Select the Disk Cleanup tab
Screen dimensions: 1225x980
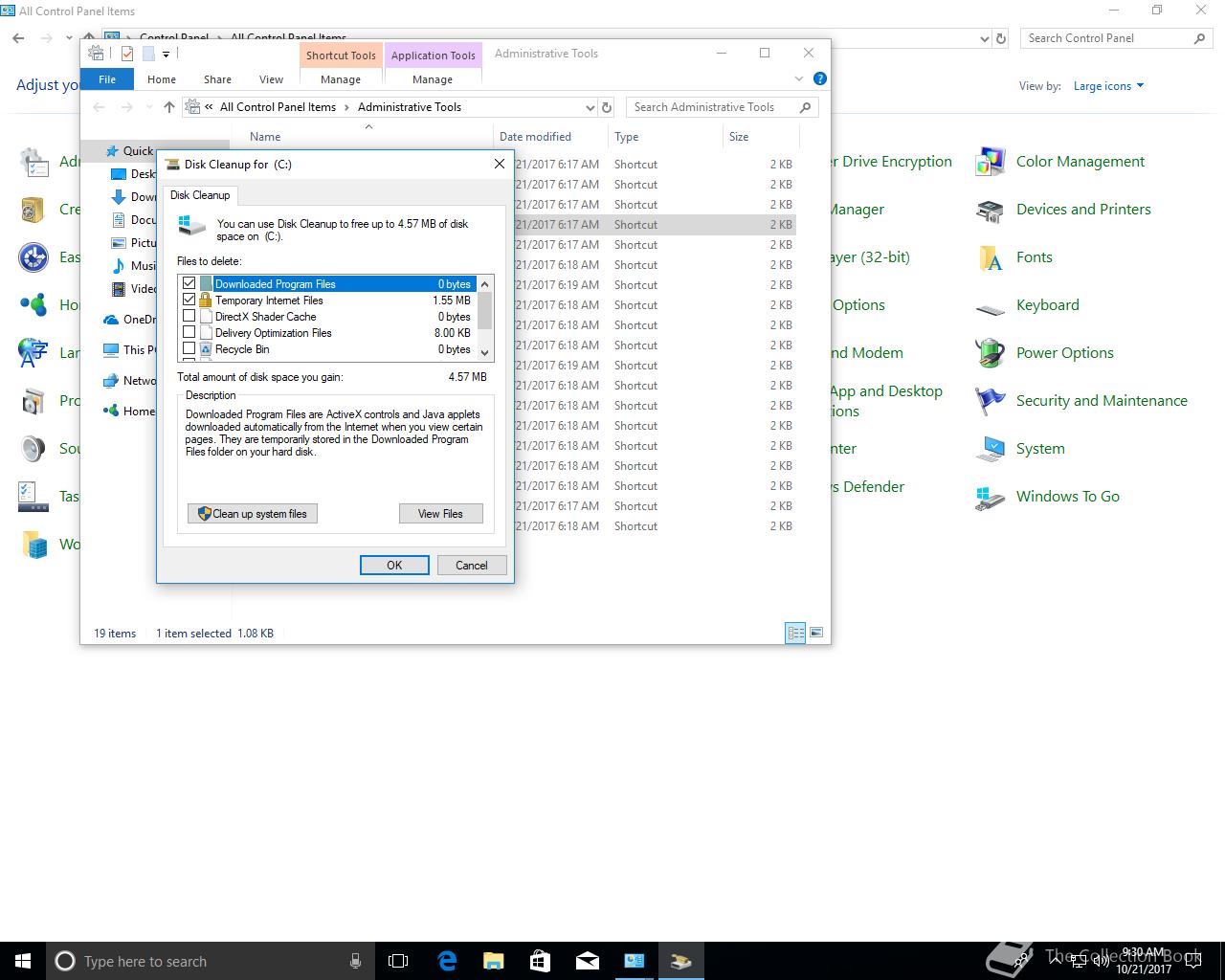coord(200,195)
